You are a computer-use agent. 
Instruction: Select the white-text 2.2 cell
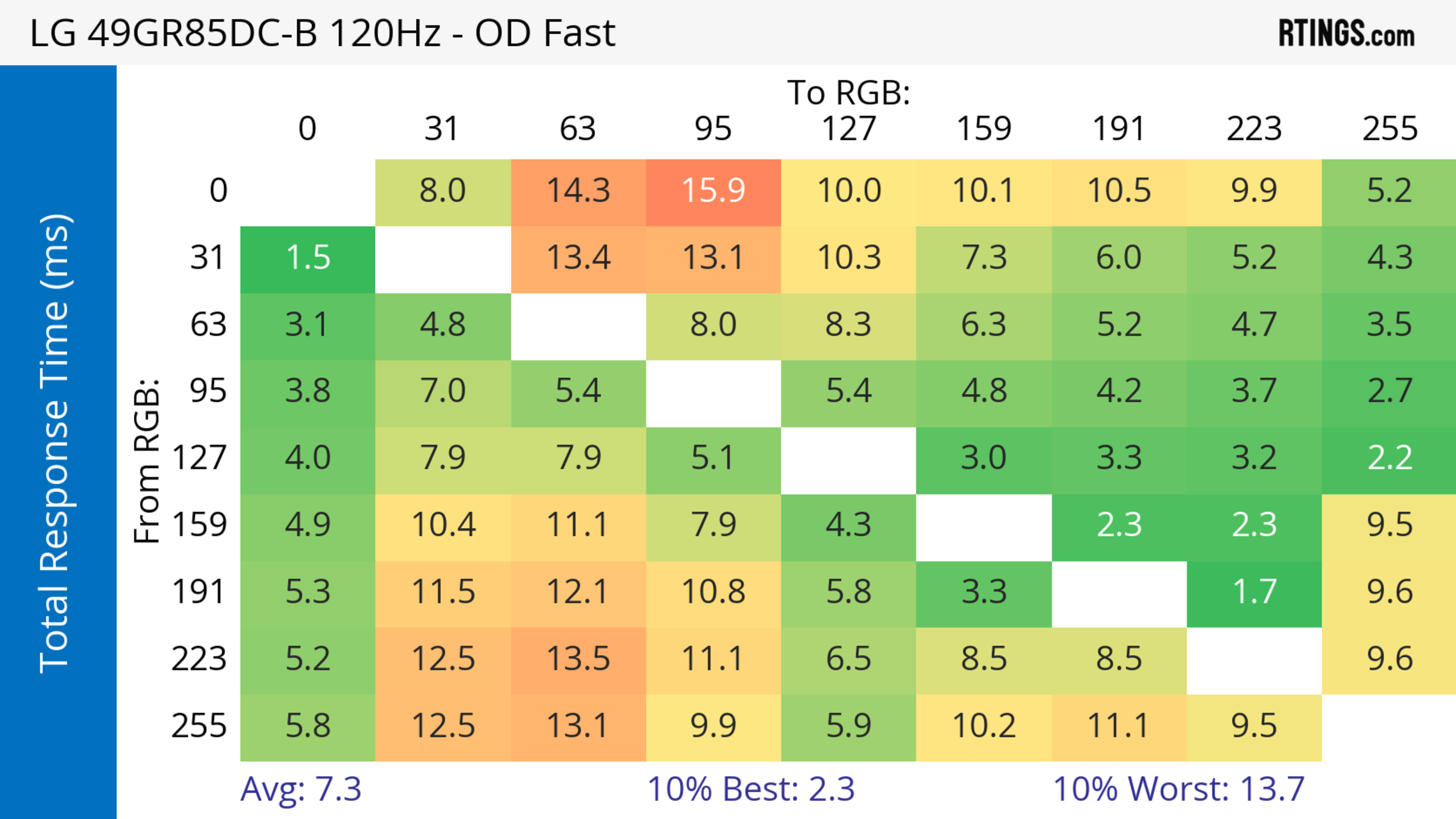click(x=1389, y=458)
